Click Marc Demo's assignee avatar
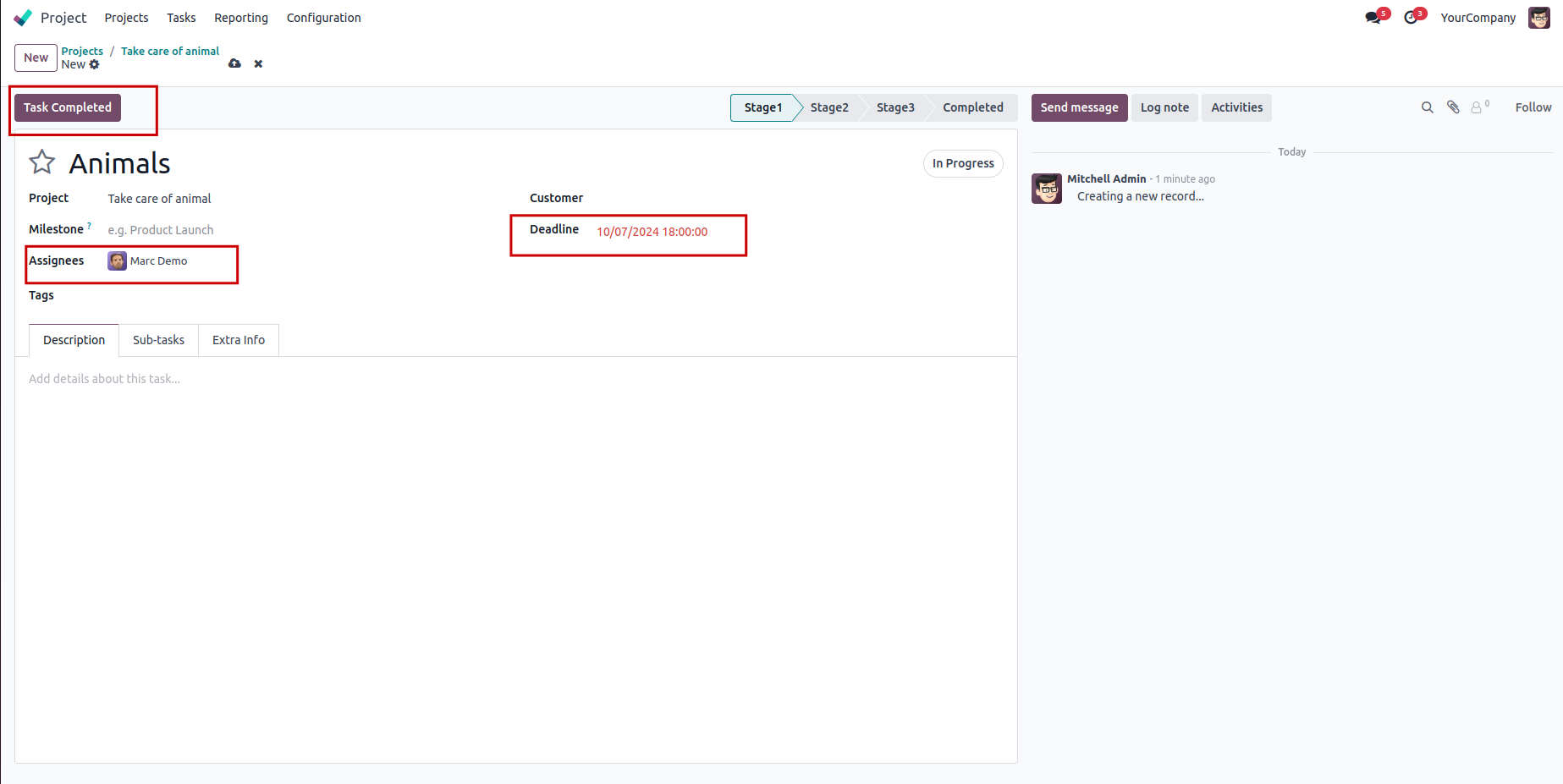Image resolution: width=1563 pixels, height=784 pixels. pyautogui.click(x=117, y=261)
